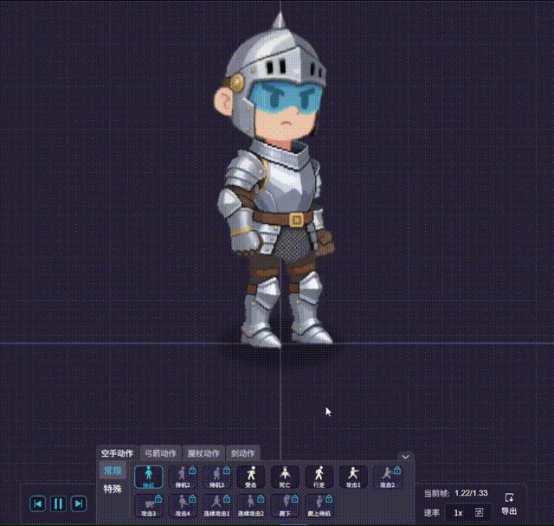Image resolution: width=554 pixels, height=526 pixels.
Task: Choose the 常规 category
Action: (x=113, y=470)
